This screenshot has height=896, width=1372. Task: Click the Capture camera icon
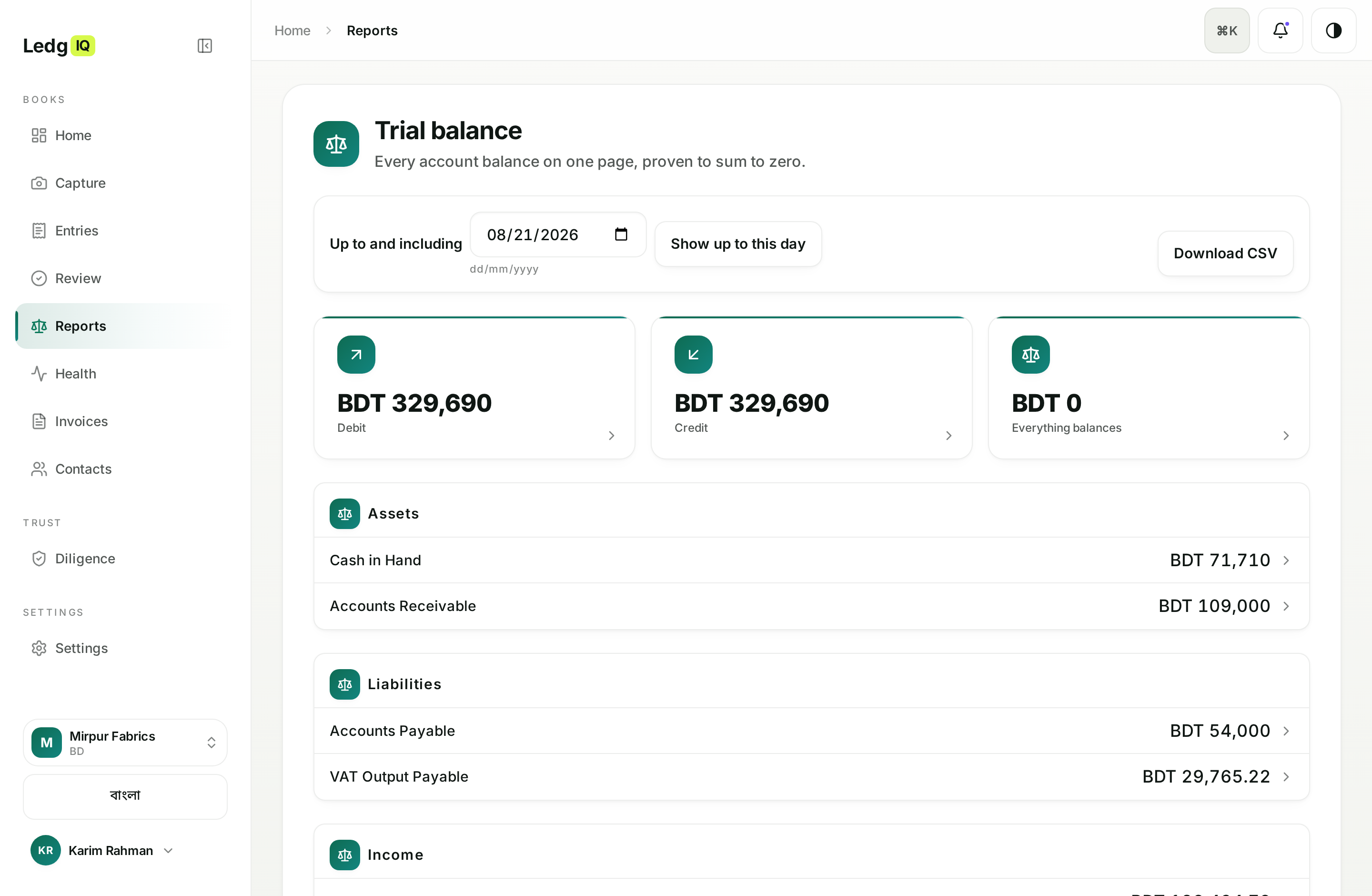tap(39, 183)
